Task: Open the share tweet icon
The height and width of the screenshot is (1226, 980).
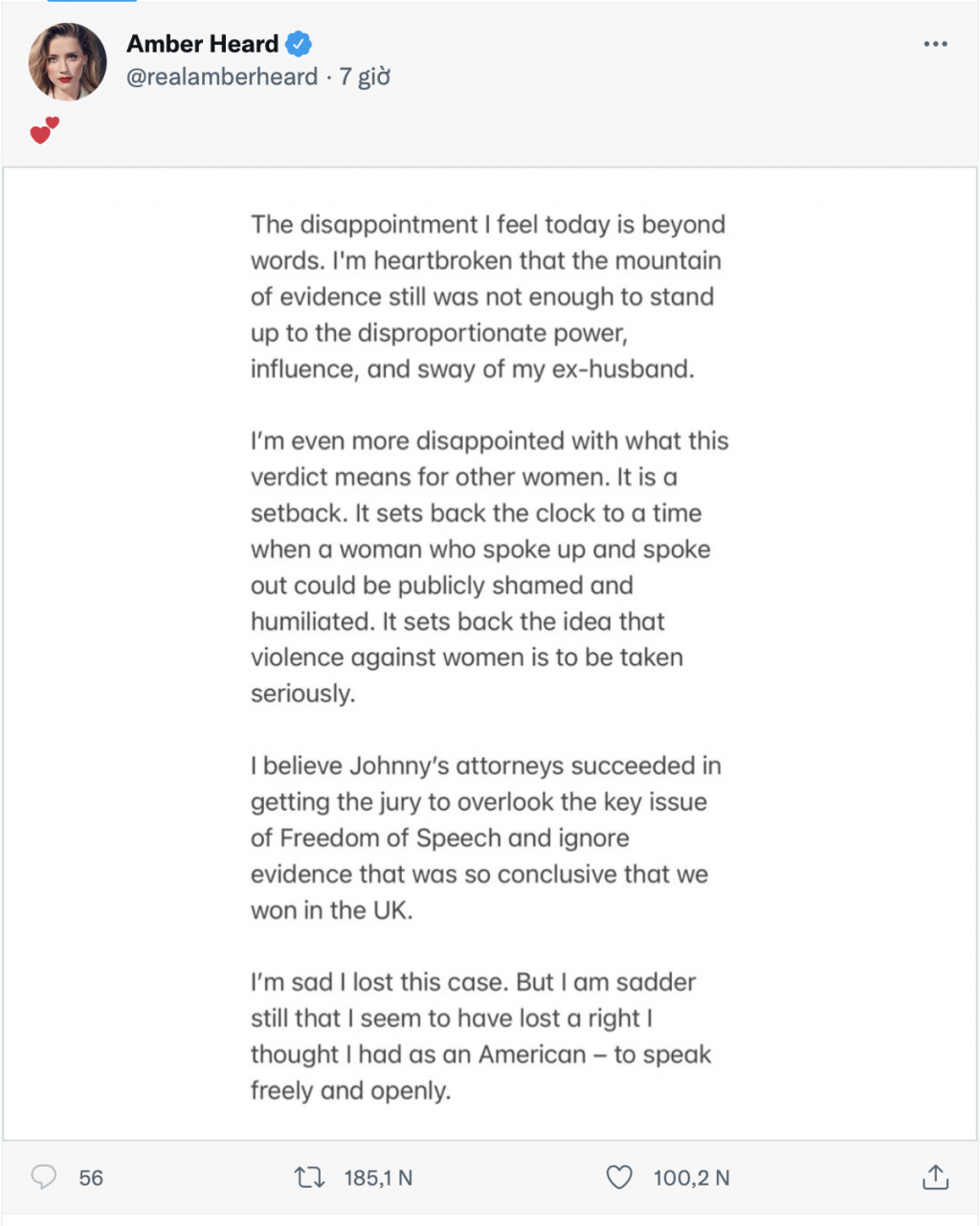Action: [x=935, y=1177]
